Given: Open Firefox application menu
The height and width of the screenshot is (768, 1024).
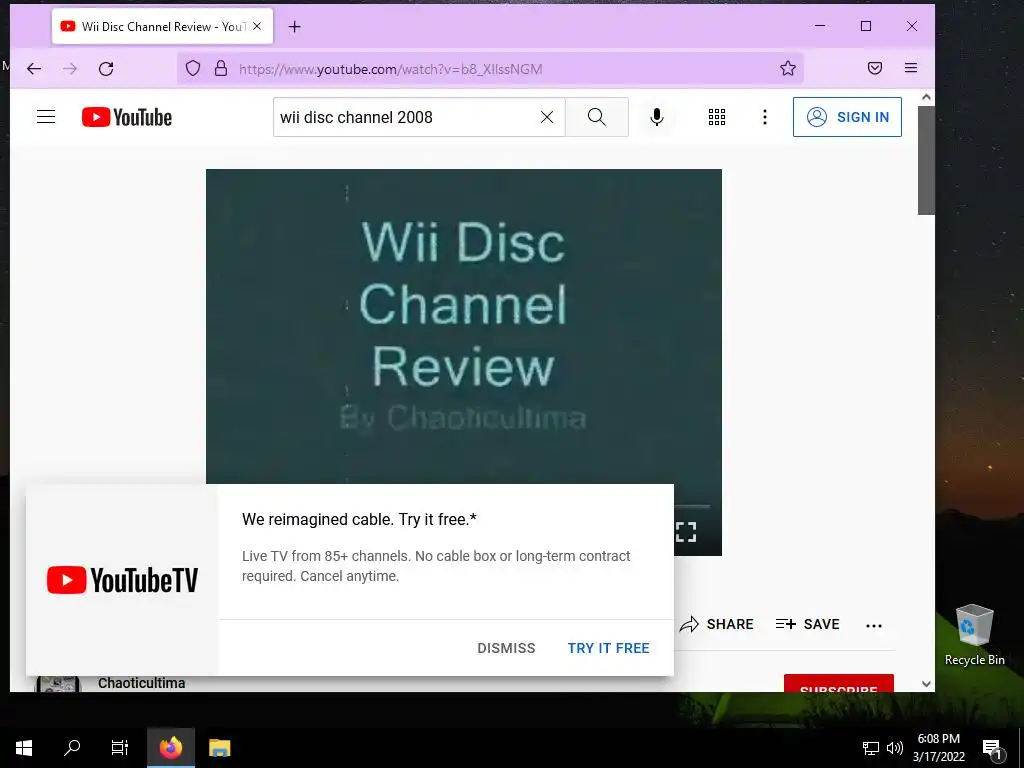Looking at the screenshot, I should coord(911,69).
